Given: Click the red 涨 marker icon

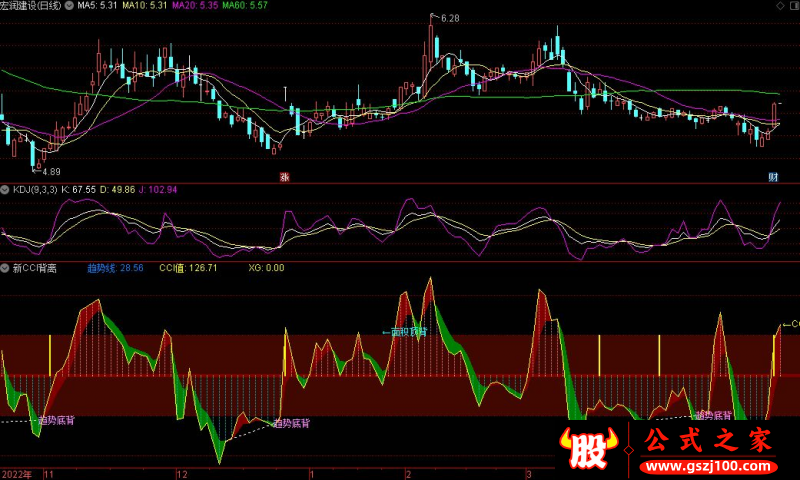Looking at the screenshot, I should [284, 177].
